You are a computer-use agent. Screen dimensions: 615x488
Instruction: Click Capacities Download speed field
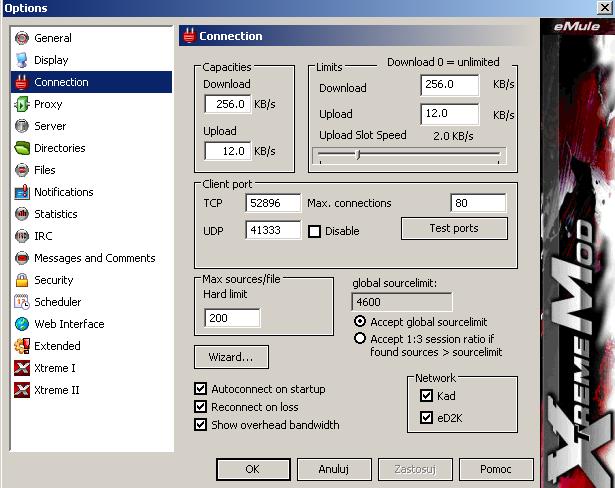click(x=227, y=104)
